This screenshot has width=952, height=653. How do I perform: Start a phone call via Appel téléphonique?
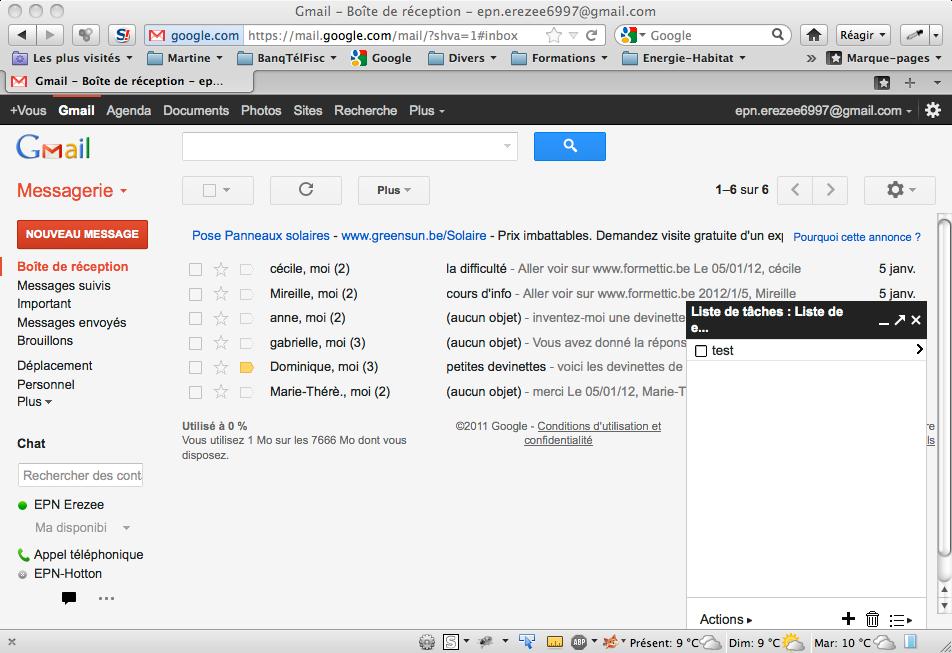point(81,555)
